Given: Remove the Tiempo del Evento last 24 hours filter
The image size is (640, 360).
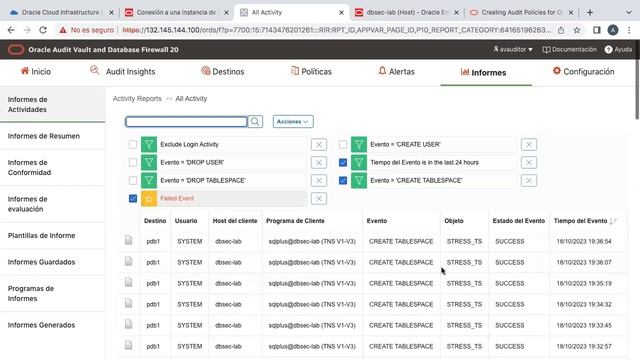Looking at the screenshot, I should click(x=529, y=162).
